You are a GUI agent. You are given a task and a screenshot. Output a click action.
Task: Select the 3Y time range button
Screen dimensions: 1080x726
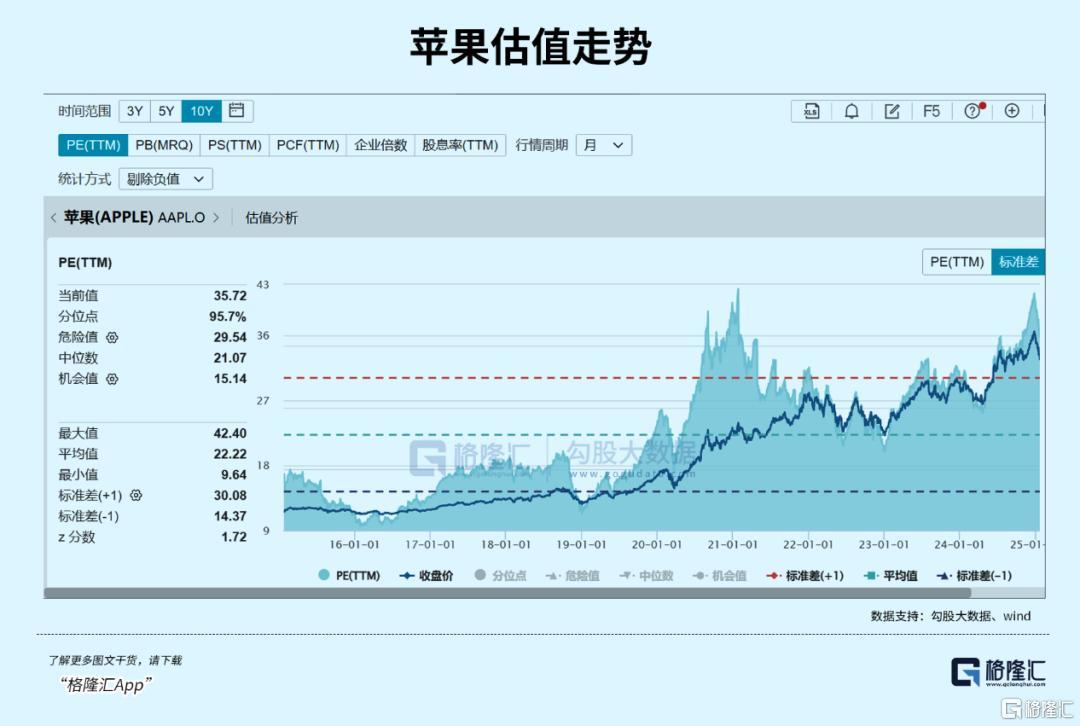(x=135, y=111)
